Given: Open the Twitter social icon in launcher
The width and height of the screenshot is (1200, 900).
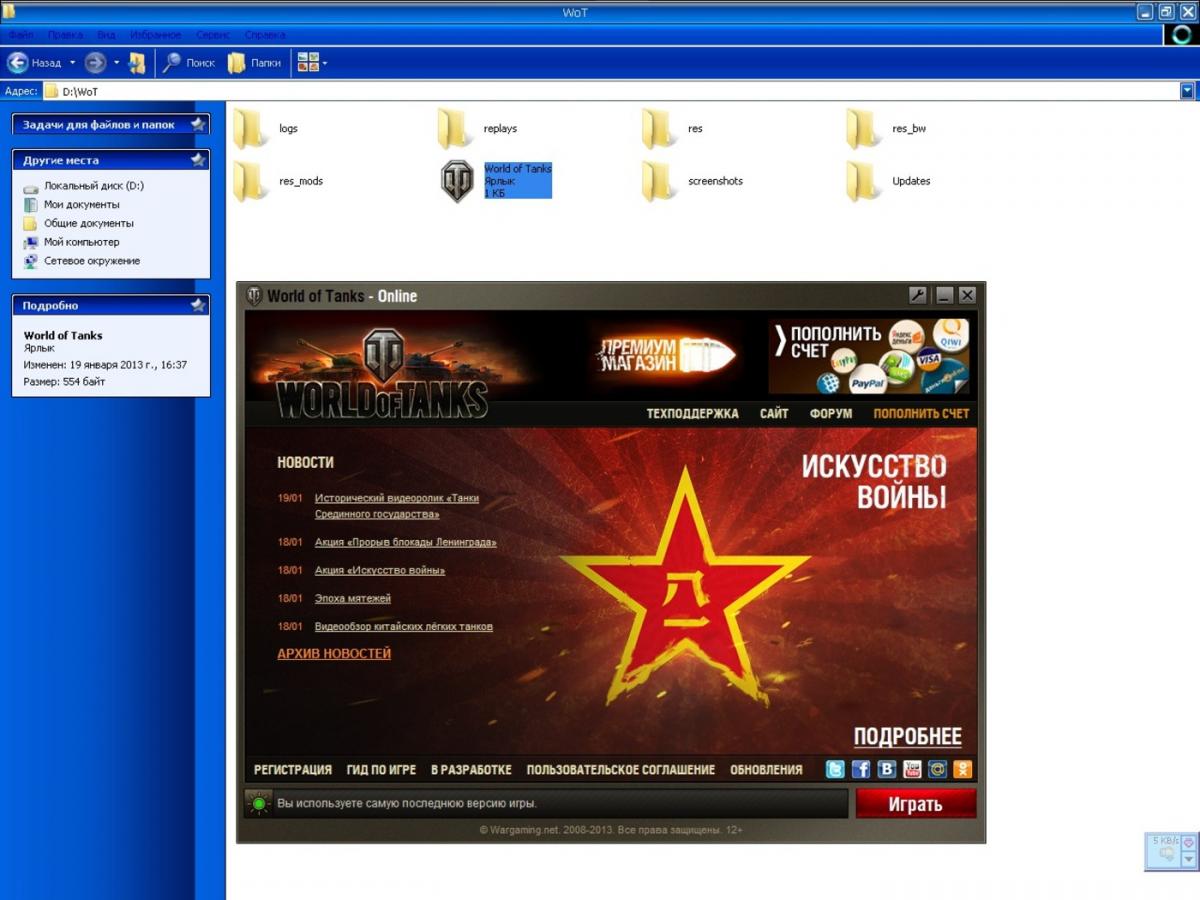Looking at the screenshot, I should point(835,769).
